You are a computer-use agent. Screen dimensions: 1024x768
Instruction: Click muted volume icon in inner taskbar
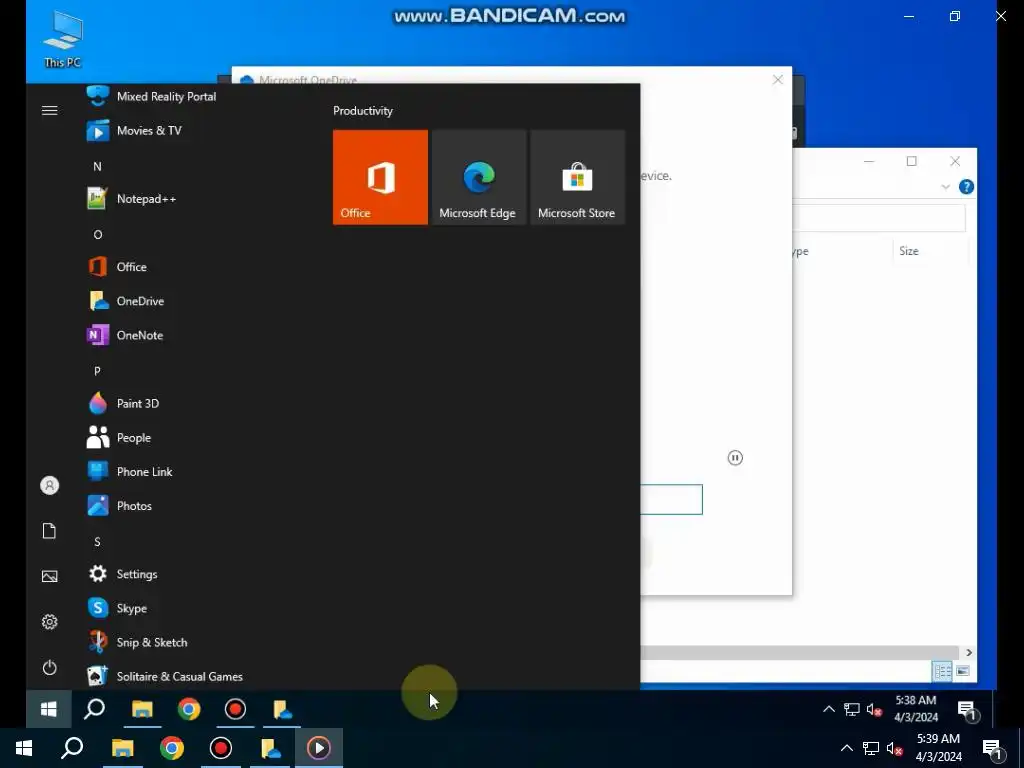coord(874,709)
